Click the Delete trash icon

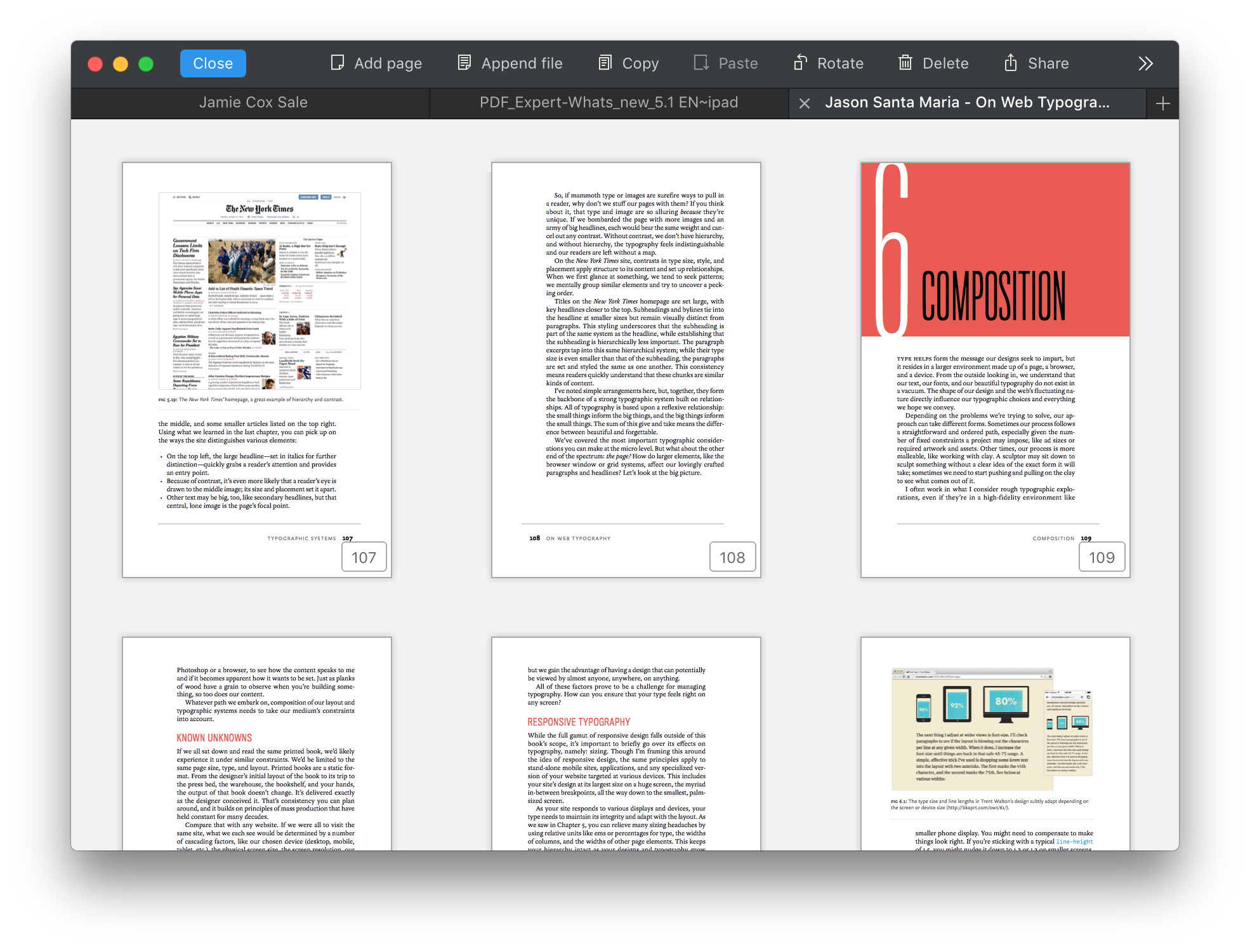tap(905, 63)
